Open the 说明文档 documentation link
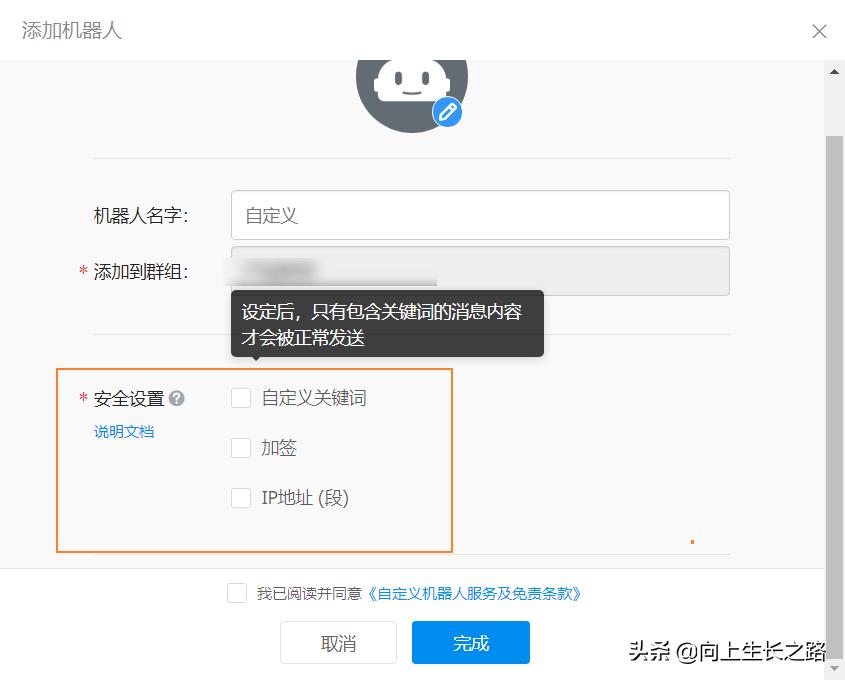 123,431
